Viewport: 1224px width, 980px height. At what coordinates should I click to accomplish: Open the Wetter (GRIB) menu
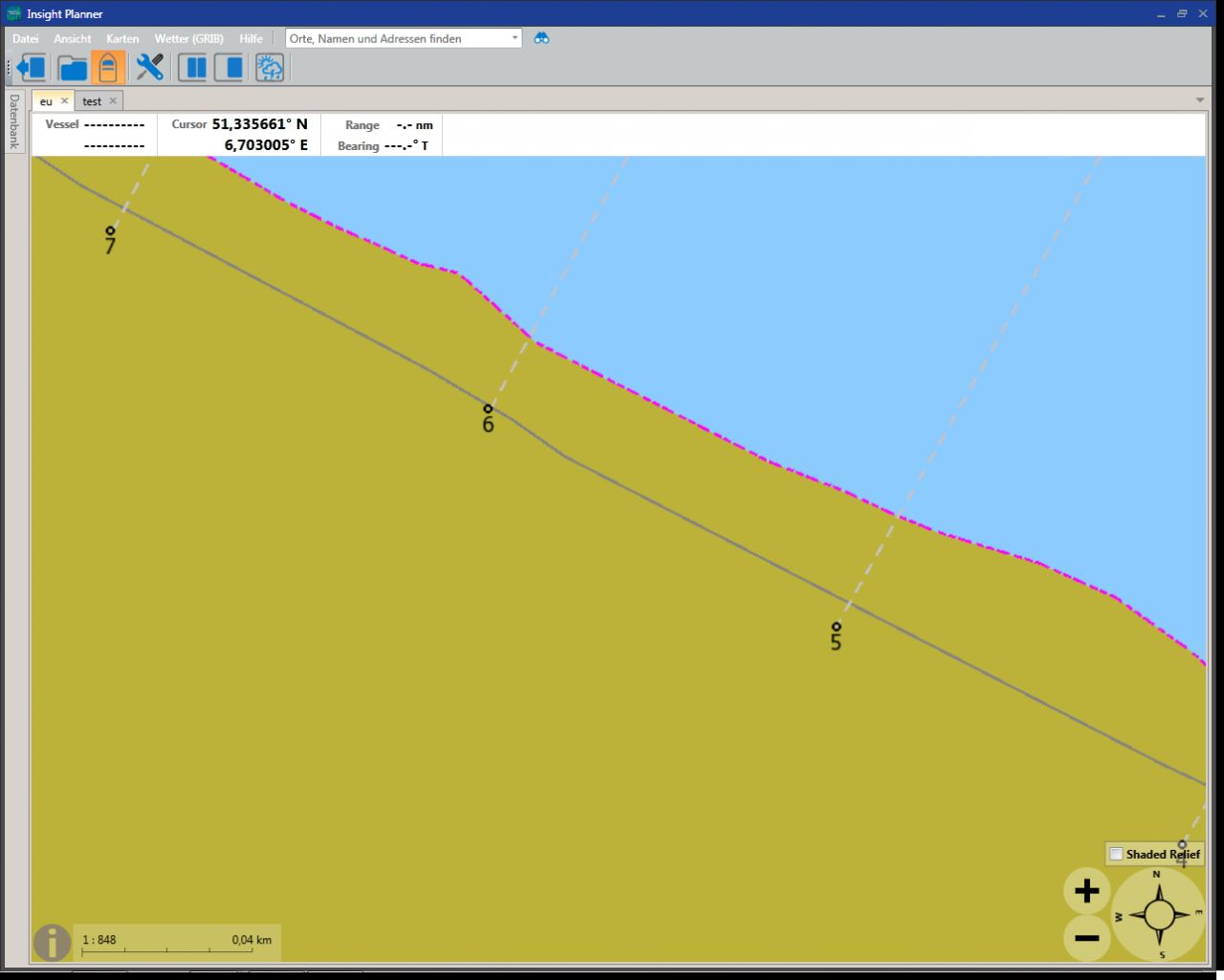188,39
